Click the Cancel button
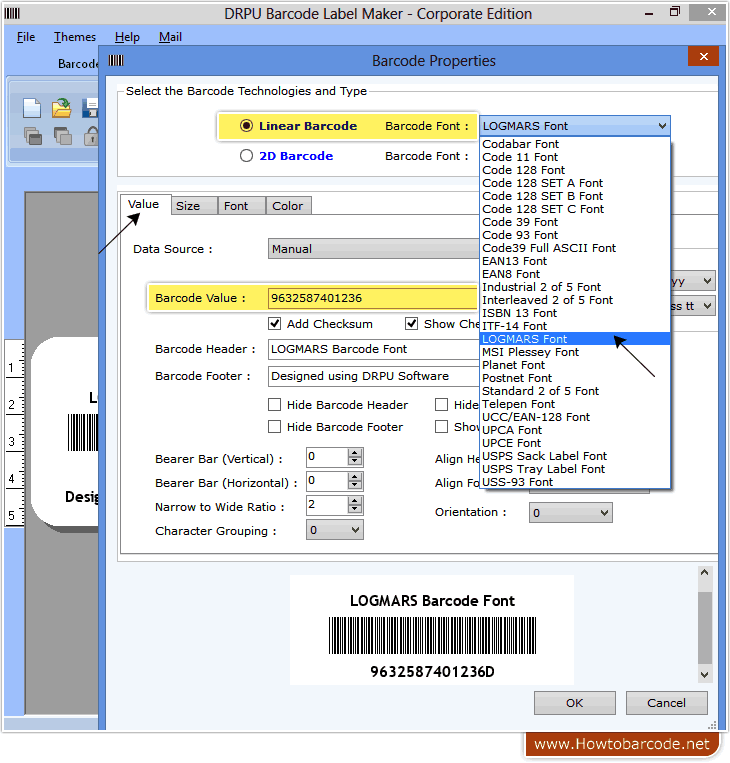This screenshot has width=730, height=763. tap(666, 703)
